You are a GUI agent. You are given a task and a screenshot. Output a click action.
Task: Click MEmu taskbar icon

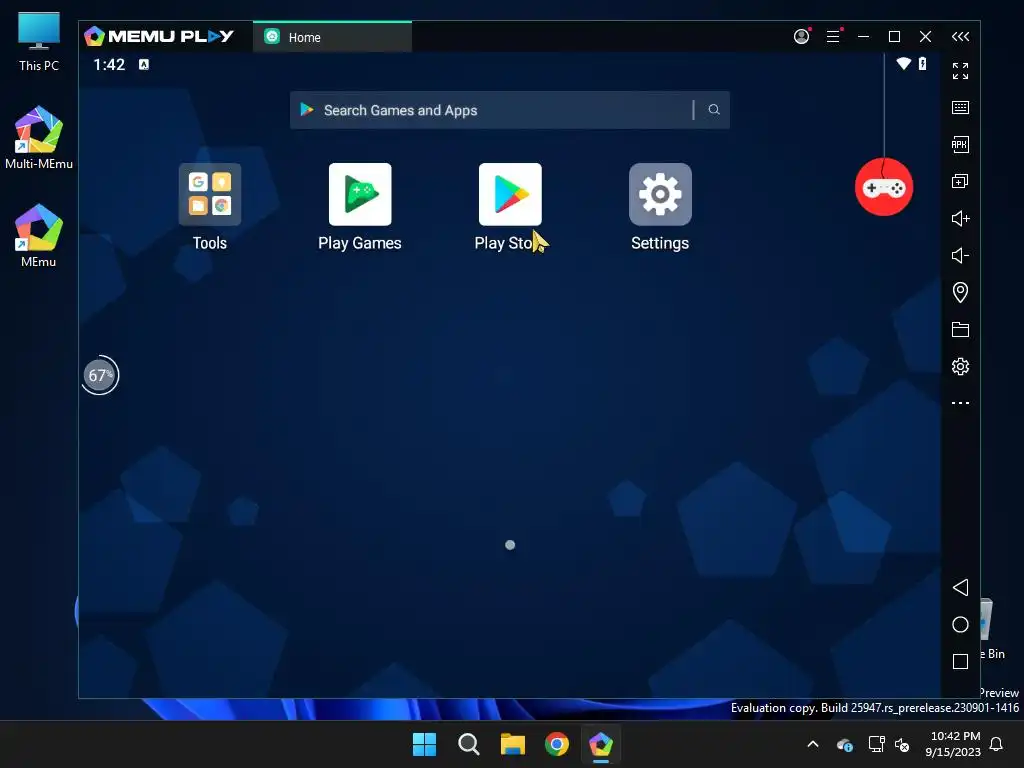pyautogui.click(x=601, y=744)
